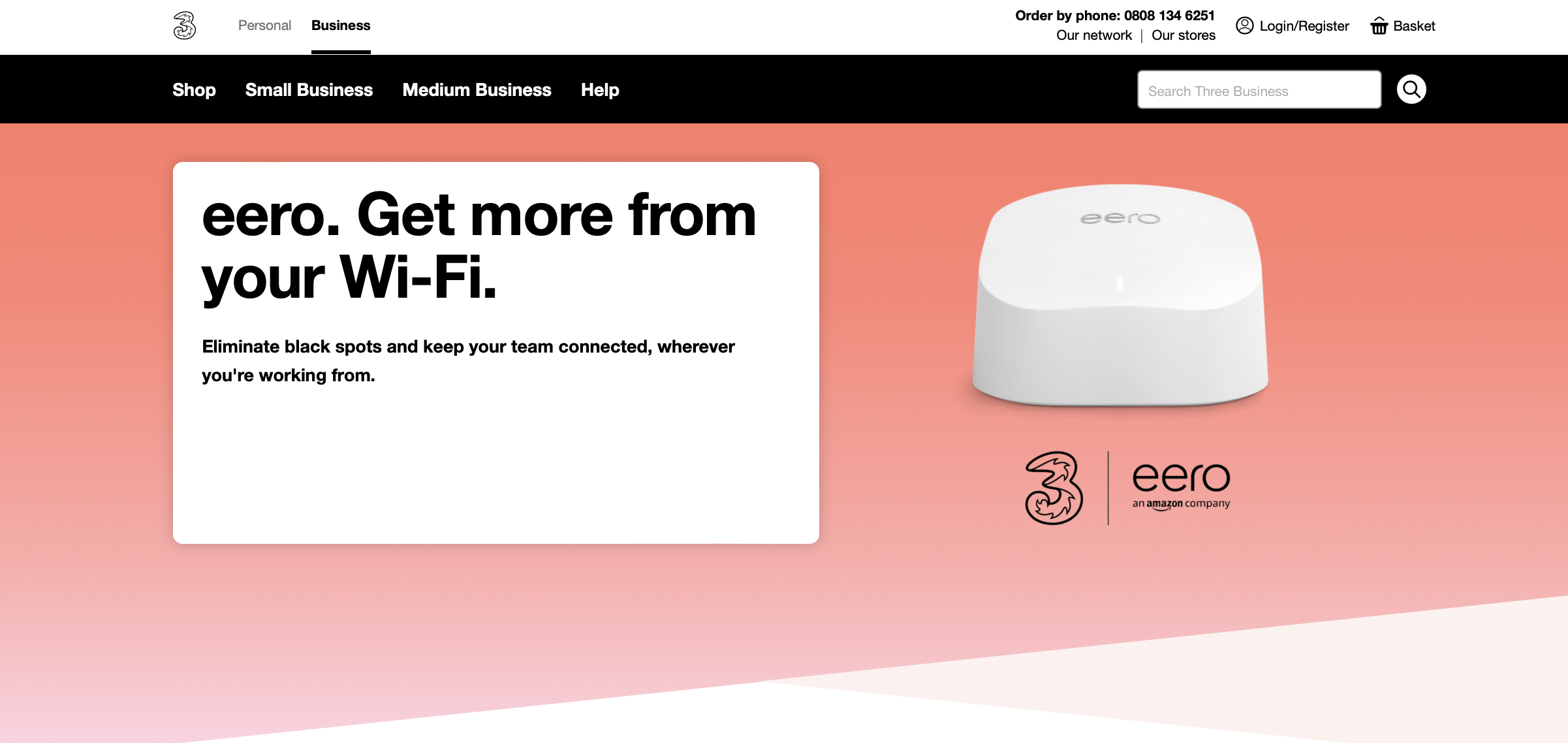Click the Three logo in the header
1568x743 pixels.
click(x=185, y=26)
